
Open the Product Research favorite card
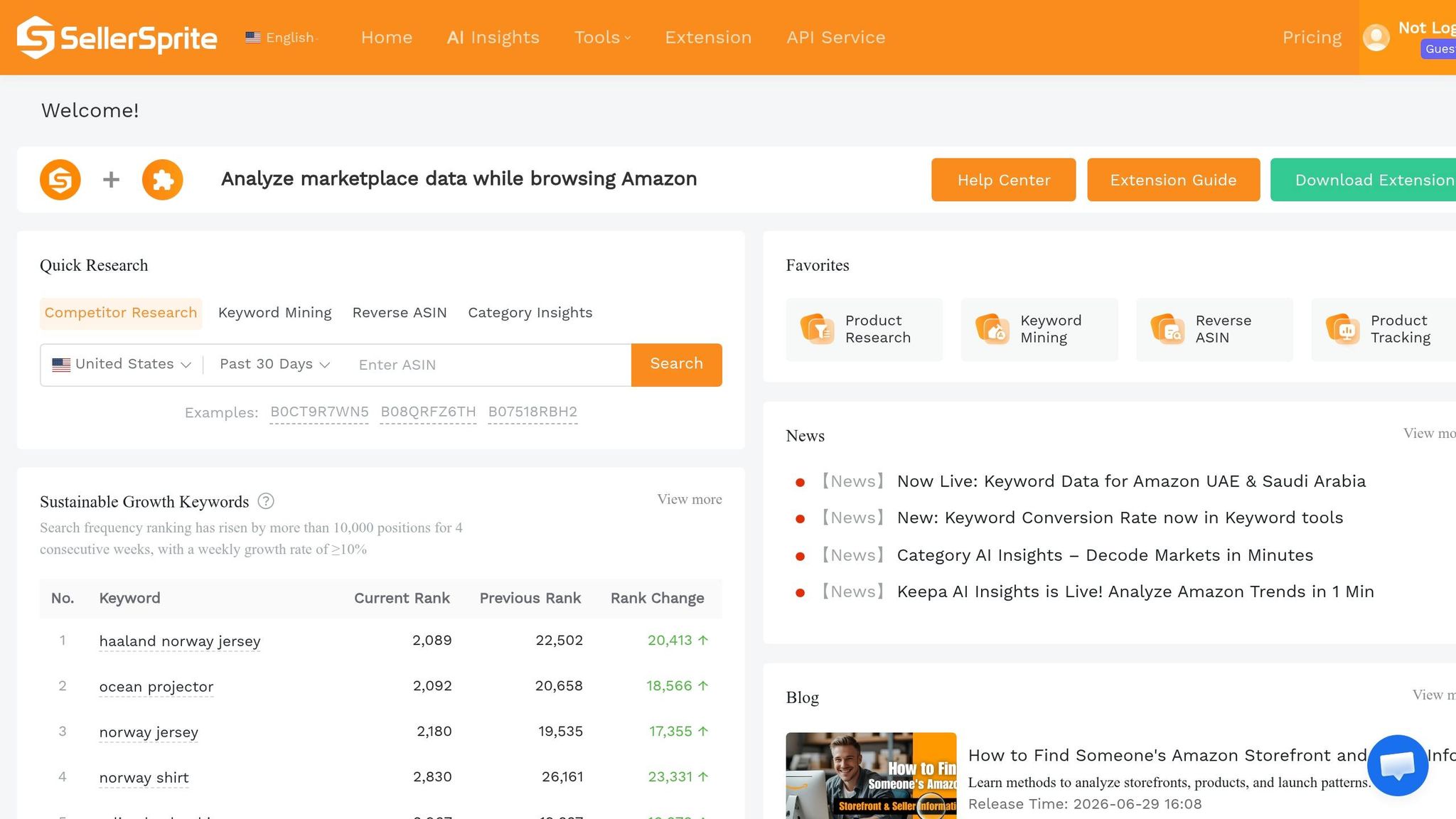[864, 329]
